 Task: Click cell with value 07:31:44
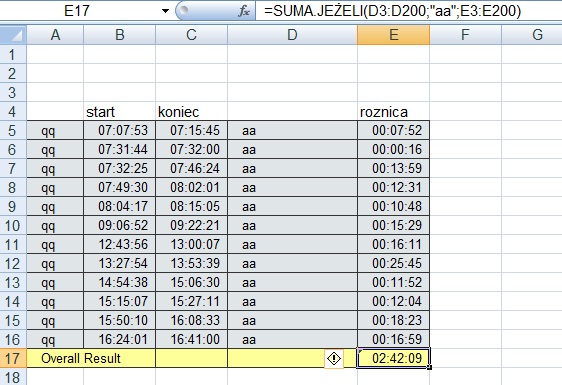[120, 149]
